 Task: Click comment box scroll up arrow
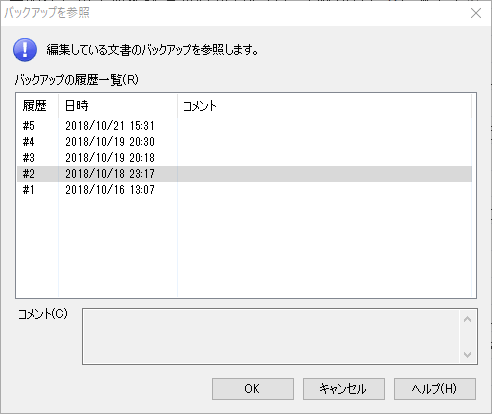(x=467, y=319)
